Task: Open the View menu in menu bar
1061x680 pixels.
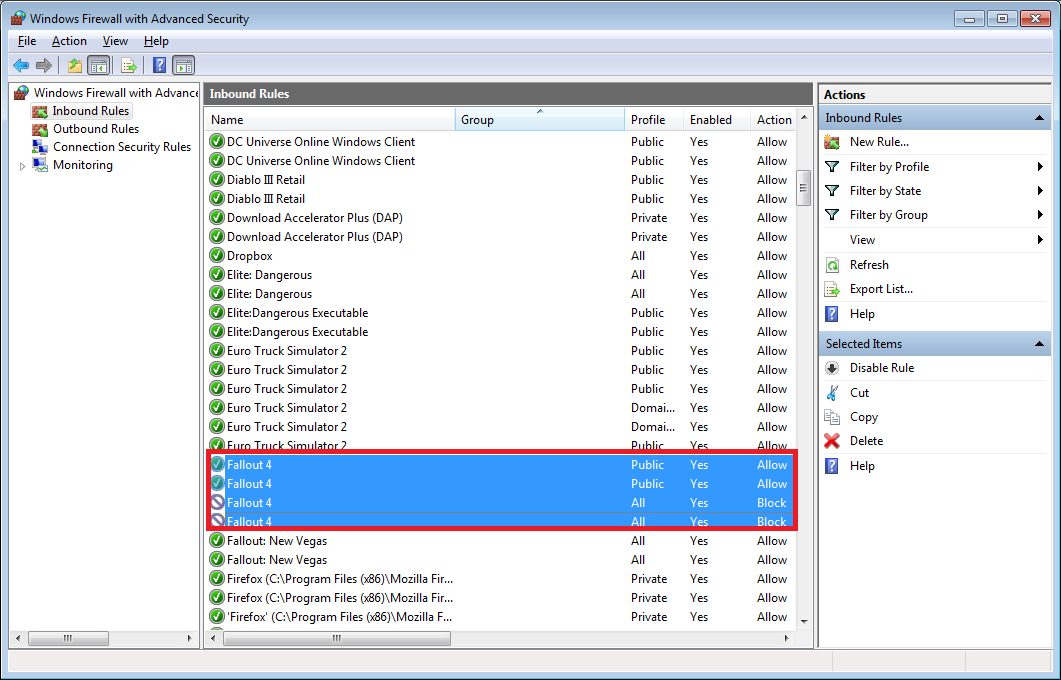Action: point(115,41)
